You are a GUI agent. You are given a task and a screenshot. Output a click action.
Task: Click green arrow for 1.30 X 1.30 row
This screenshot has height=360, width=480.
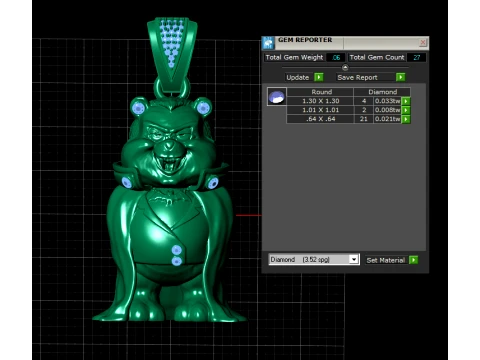pyautogui.click(x=406, y=101)
